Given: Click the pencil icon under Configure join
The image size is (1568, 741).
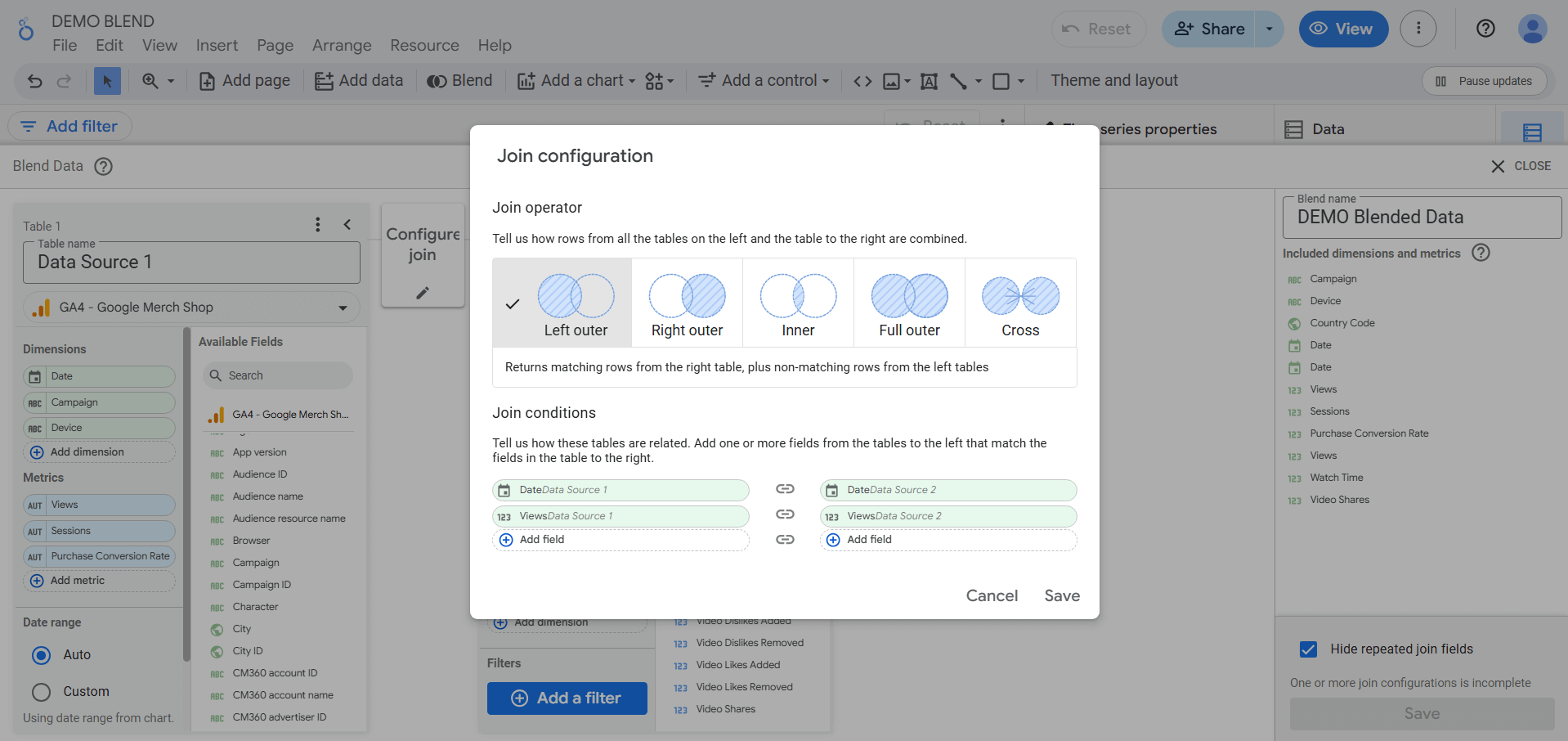Looking at the screenshot, I should pyautogui.click(x=423, y=293).
